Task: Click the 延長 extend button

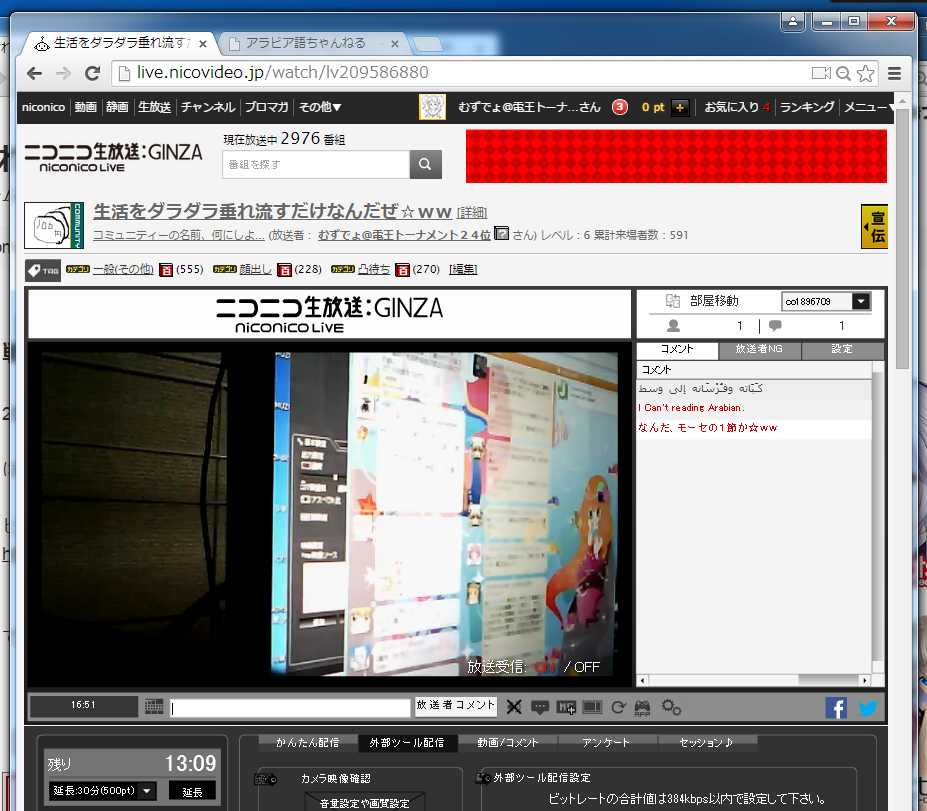Action: 192,791
